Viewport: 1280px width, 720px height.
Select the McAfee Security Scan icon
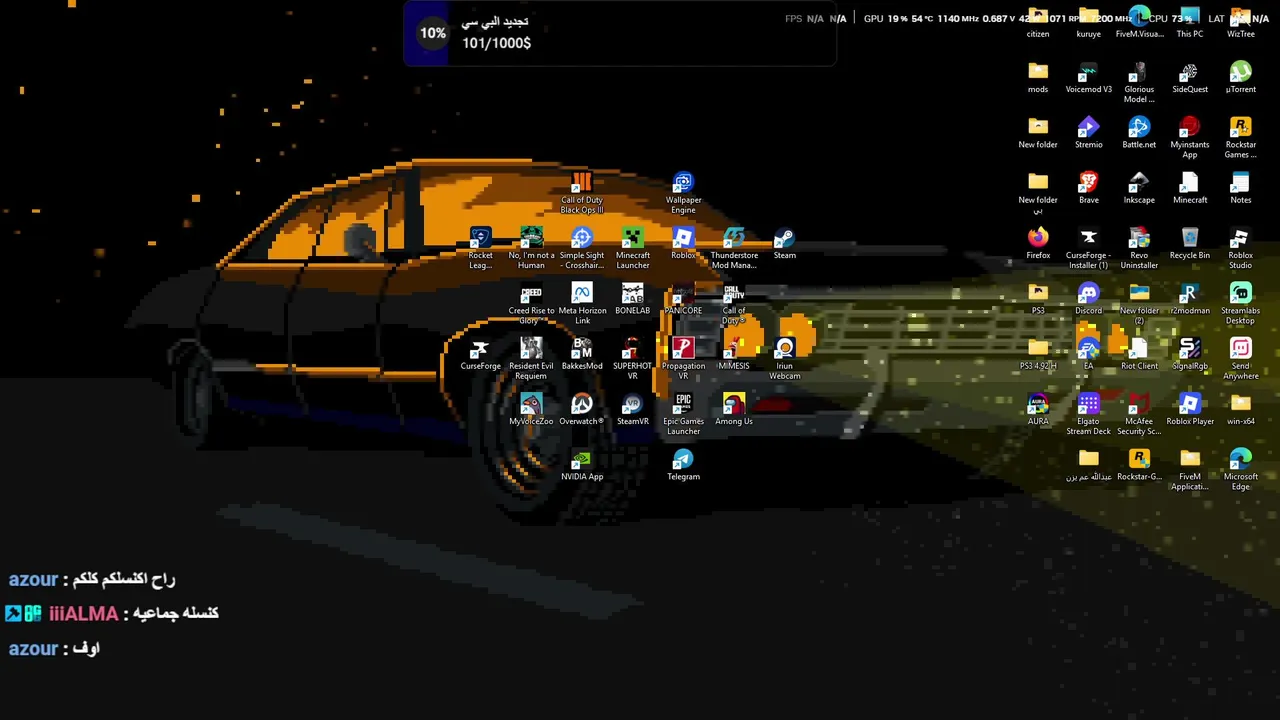click(1139, 414)
